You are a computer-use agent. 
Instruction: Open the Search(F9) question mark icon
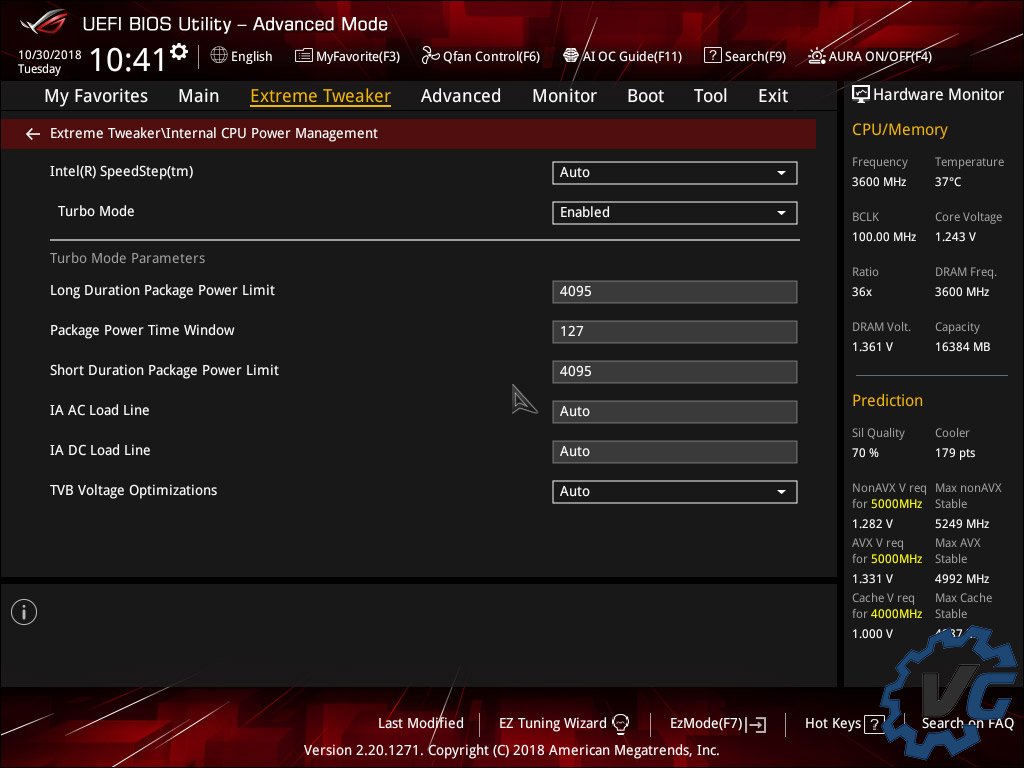pos(712,56)
